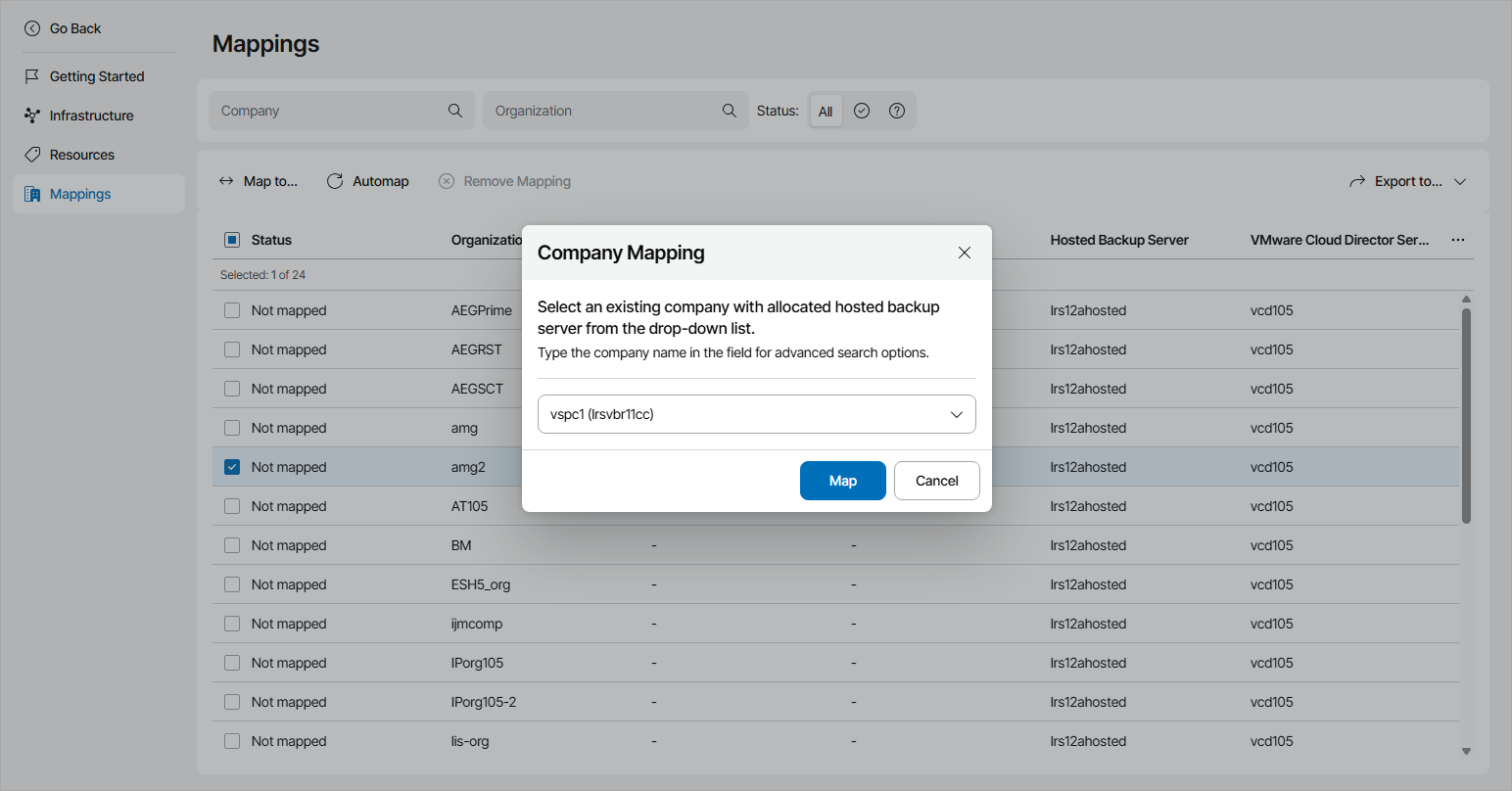The width and height of the screenshot is (1512, 791).
Task: Open the Mappings sidebar item
Action: point(80,194)
